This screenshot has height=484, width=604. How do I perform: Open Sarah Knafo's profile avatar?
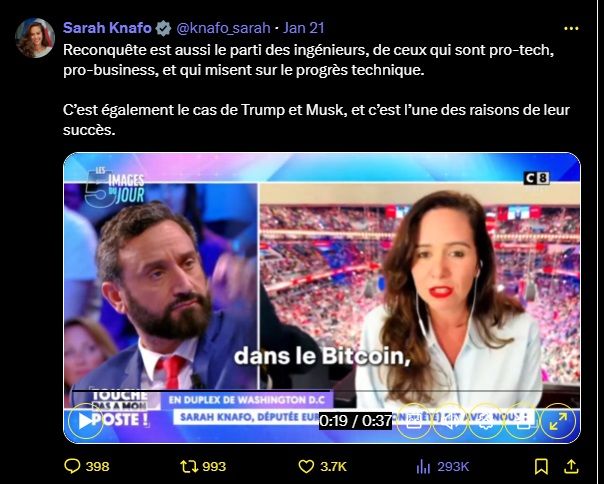pyautogui.click(x=35, y=38)
